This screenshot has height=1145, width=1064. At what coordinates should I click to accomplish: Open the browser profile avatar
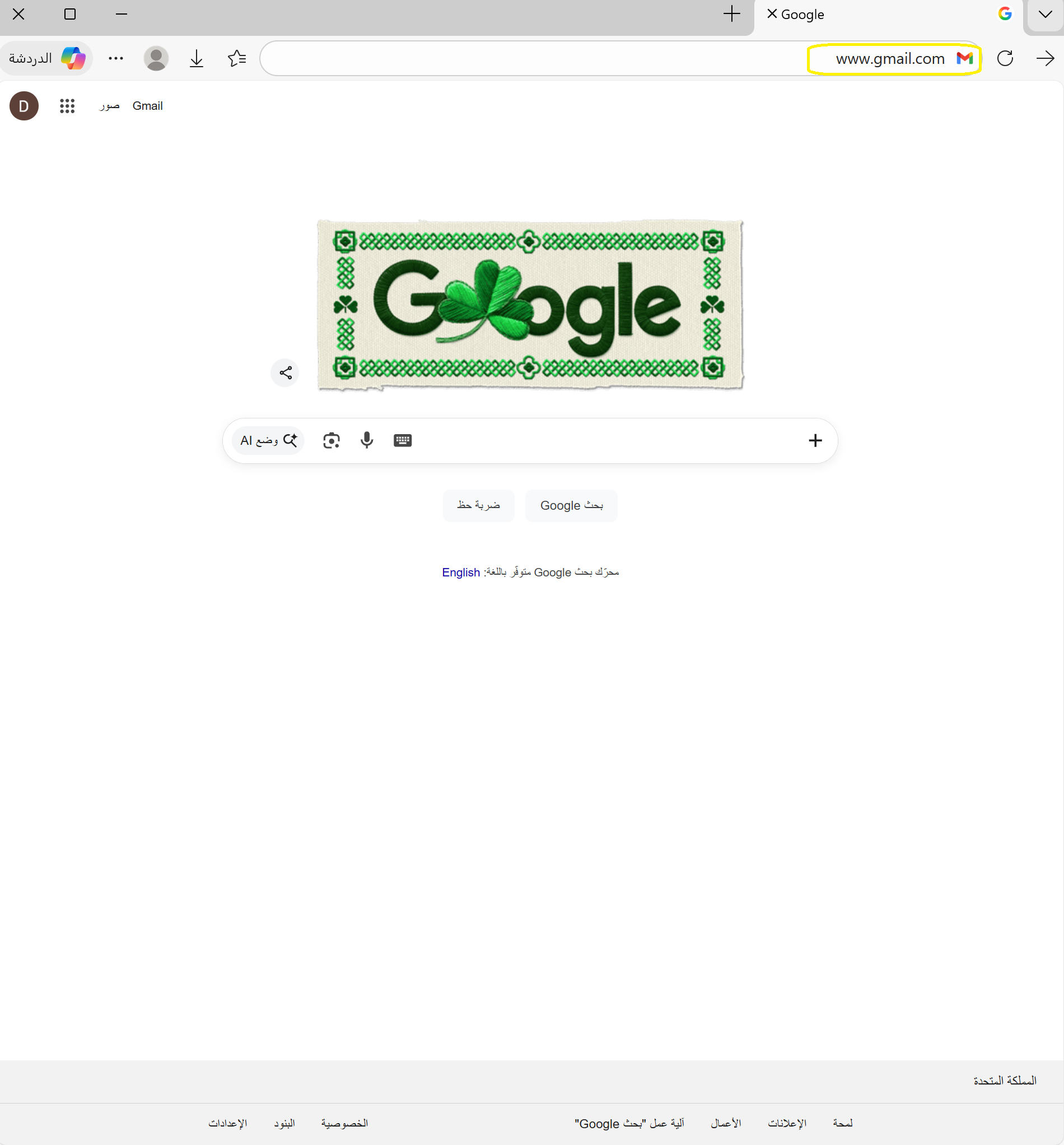pyautogui.click(x=156, y=58)
